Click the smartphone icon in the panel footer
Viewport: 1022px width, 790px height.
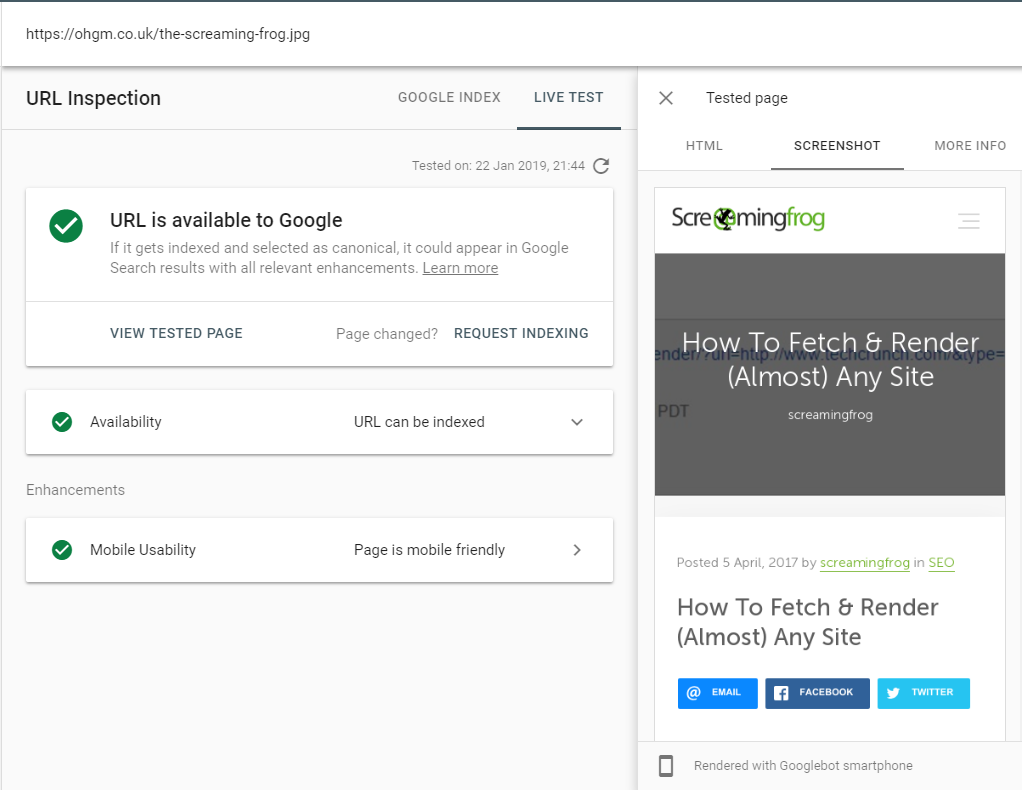coord(665,766)
